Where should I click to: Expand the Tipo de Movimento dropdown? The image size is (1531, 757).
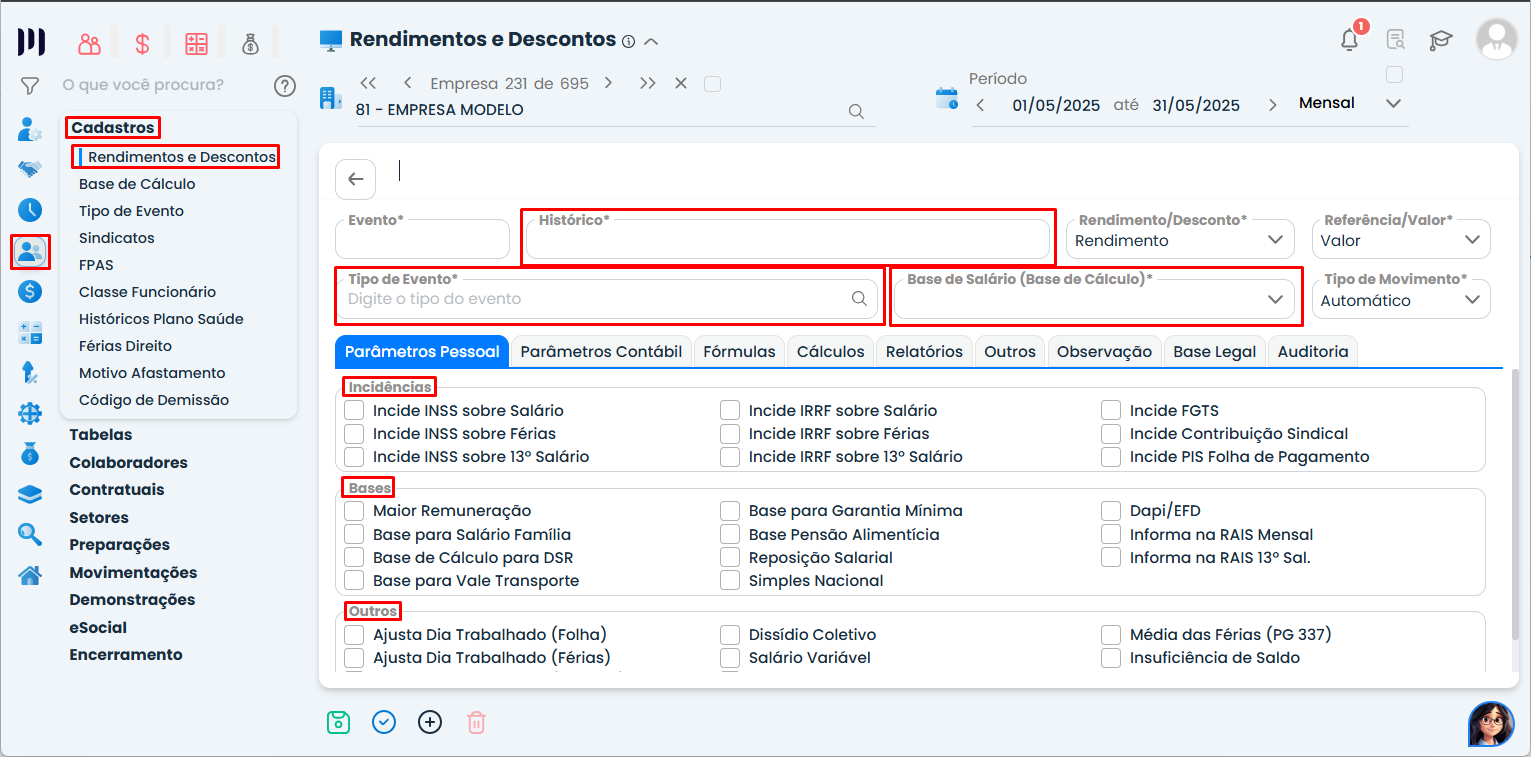[1400, 300]
